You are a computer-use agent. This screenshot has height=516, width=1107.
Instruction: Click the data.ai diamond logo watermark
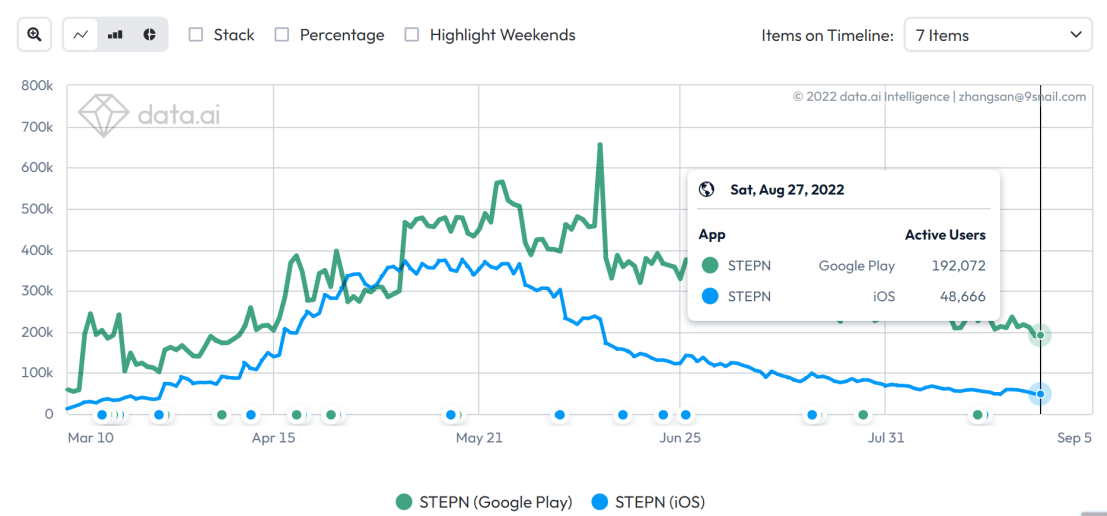[104, 115]
